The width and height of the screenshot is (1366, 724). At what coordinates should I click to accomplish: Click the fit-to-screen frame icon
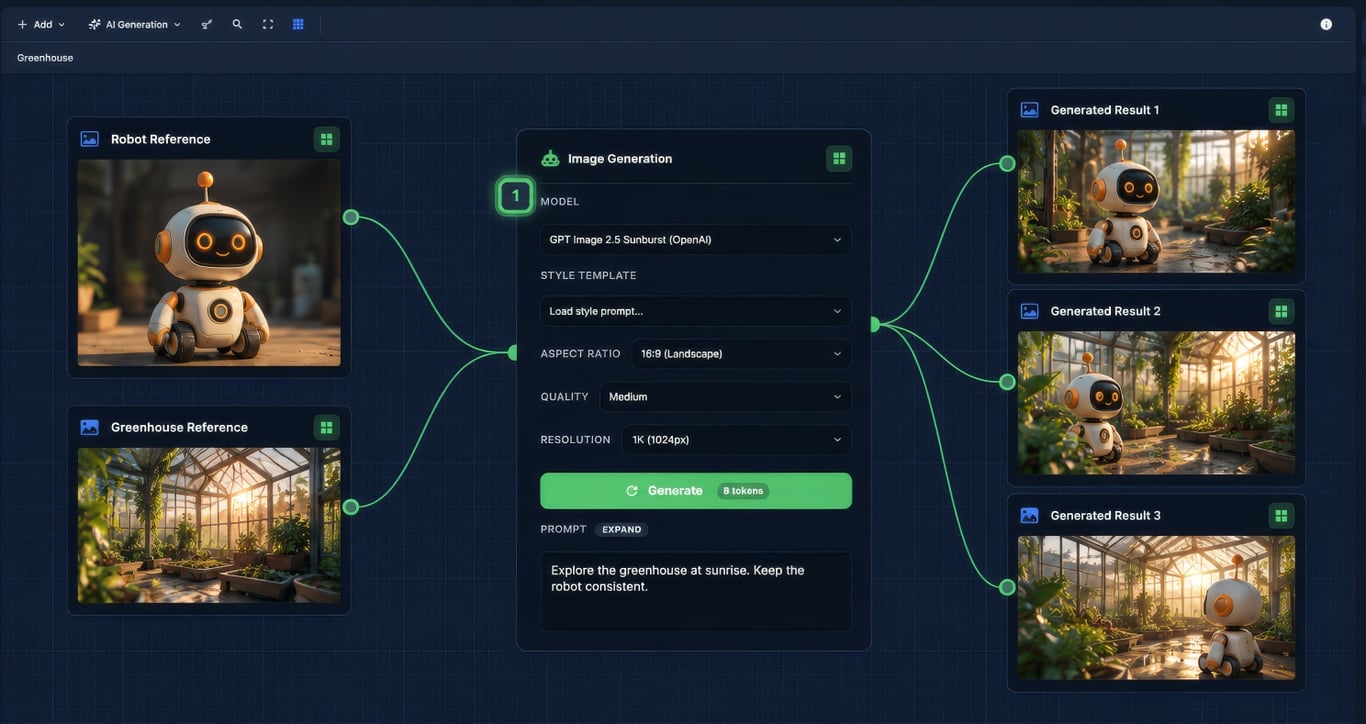pos(268,24)
